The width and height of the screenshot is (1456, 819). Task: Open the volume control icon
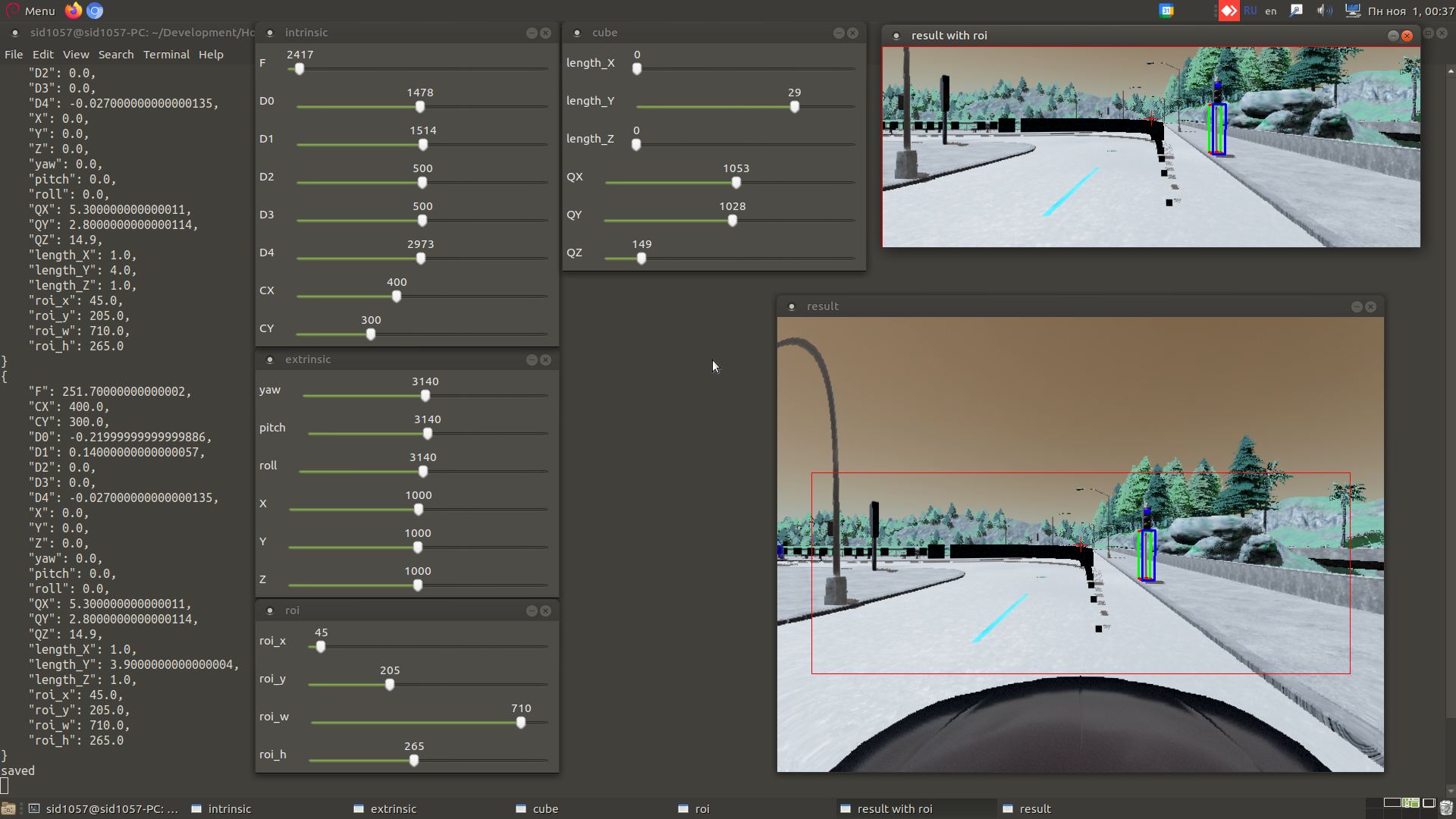tap(1324, 11)
